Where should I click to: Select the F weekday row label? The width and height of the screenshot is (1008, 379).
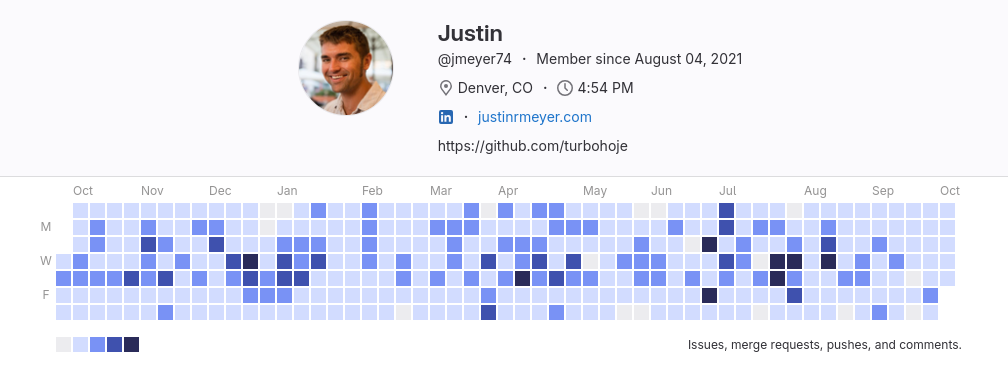[46, 295]
